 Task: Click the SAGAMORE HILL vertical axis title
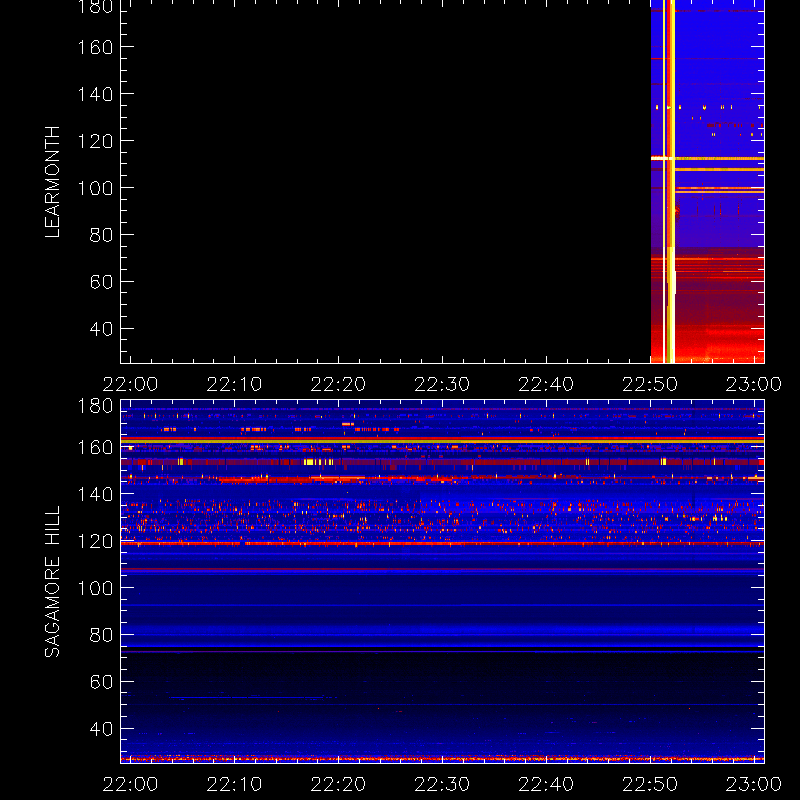(53, 582)
